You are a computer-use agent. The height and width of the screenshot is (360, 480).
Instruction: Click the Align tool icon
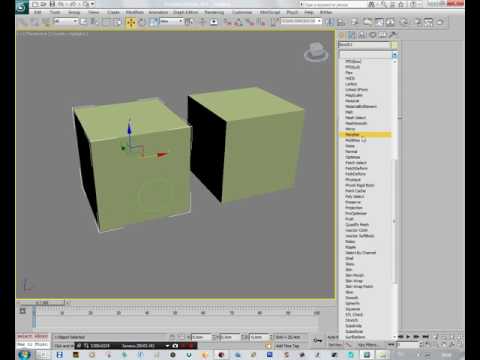tap(341, 22)
